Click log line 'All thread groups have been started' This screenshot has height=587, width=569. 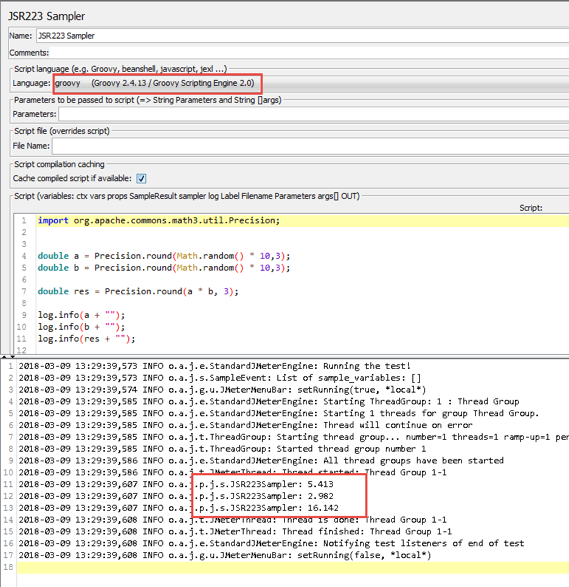(261, 460)
